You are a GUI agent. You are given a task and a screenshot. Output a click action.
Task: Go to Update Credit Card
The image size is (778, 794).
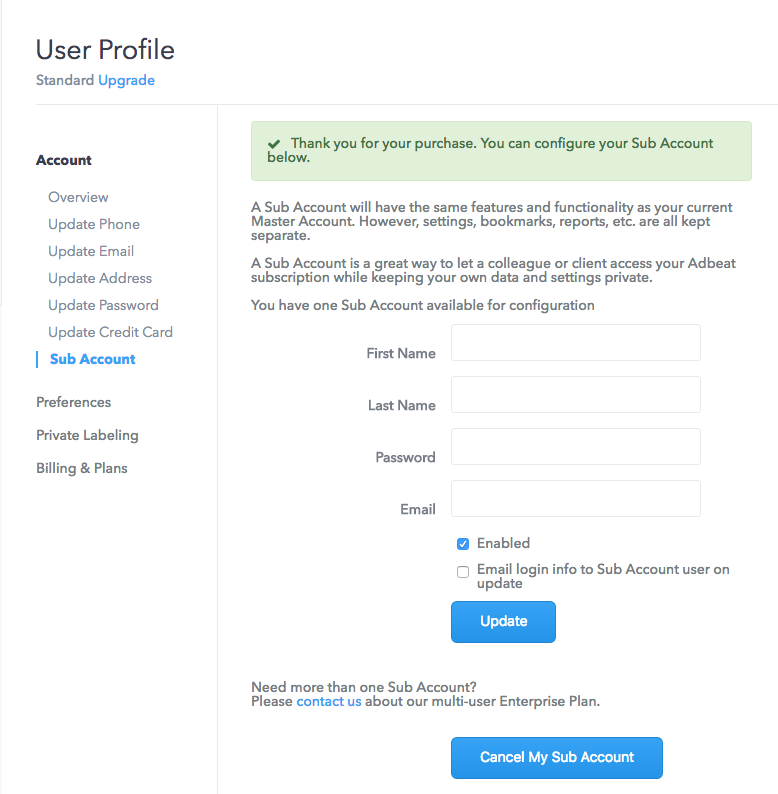[110, 332]
